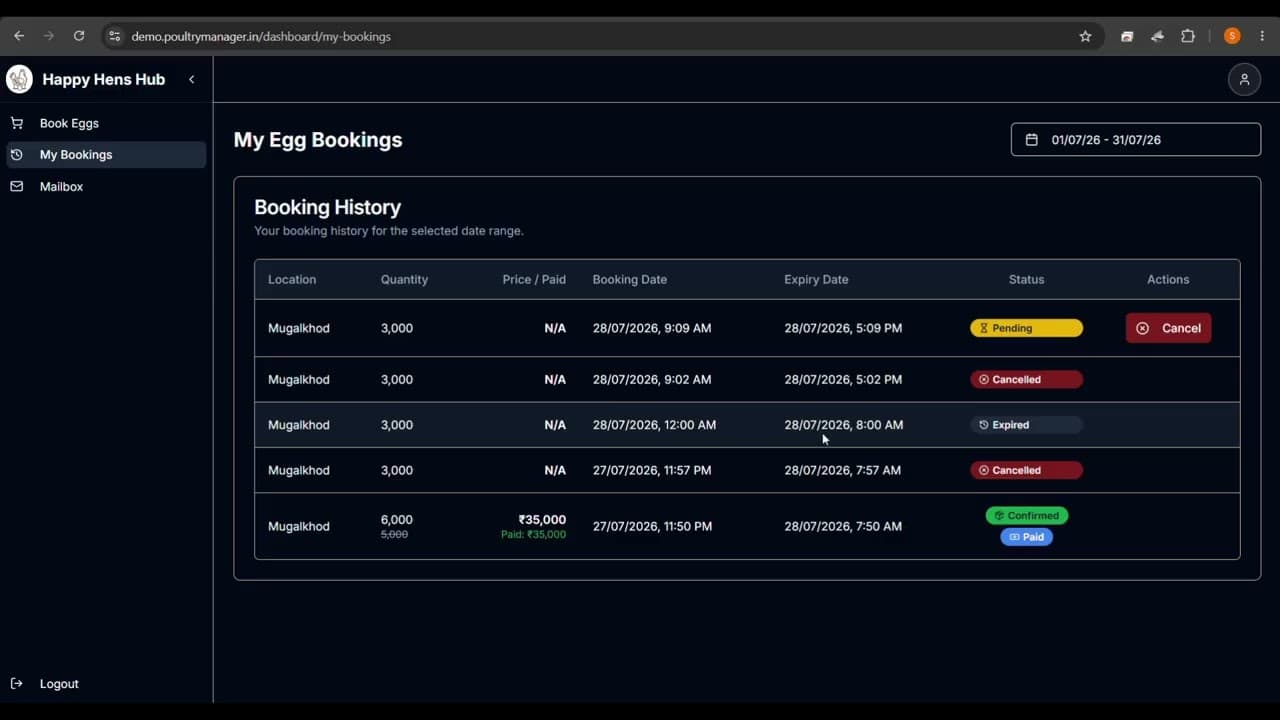Bookmark page with the star icon

[x=1085, y=36]
